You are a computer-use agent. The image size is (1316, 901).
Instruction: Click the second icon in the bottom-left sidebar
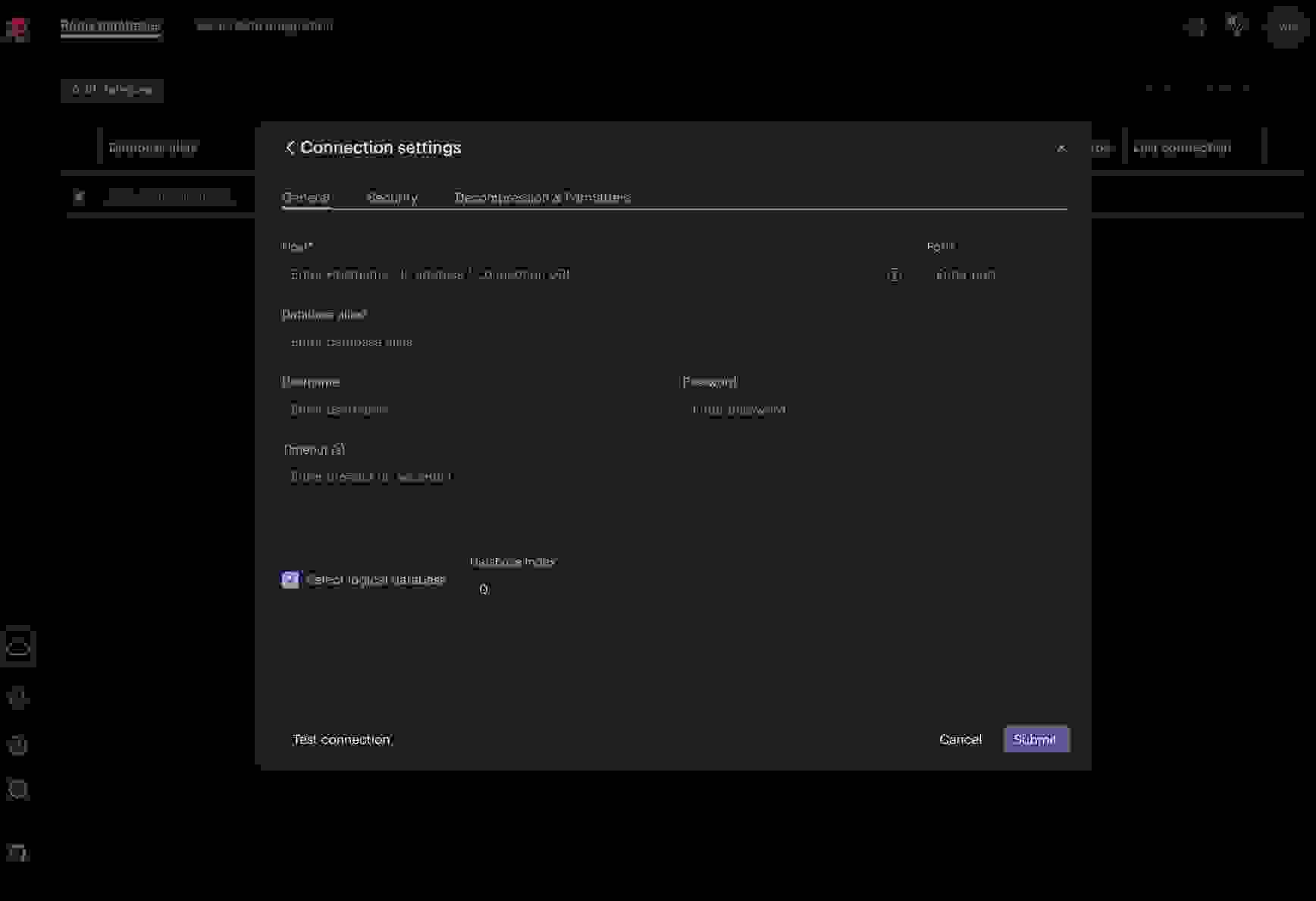(x=18, y=698)
